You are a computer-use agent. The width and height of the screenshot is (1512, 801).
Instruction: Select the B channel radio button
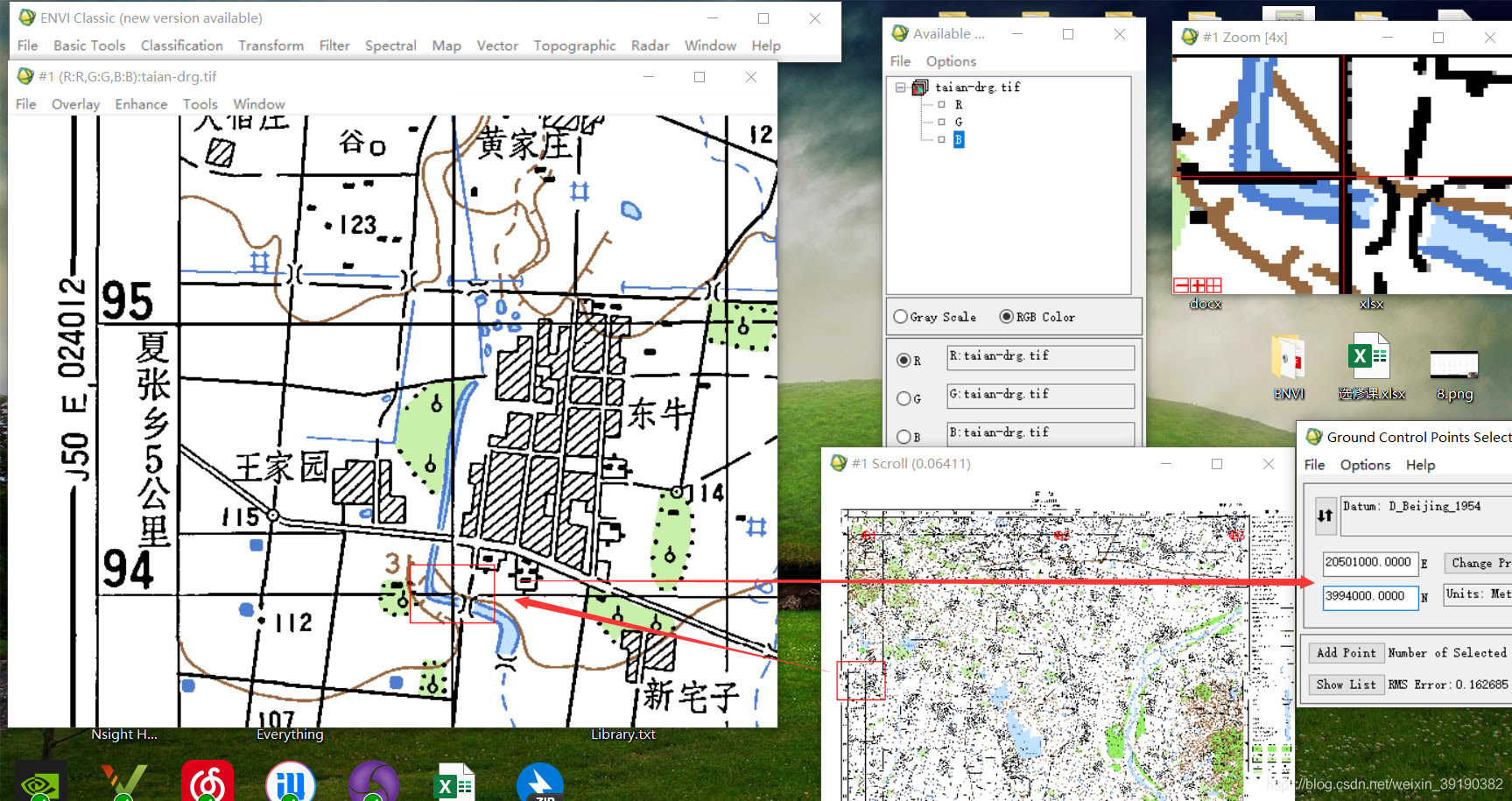[x=904, y=437]
